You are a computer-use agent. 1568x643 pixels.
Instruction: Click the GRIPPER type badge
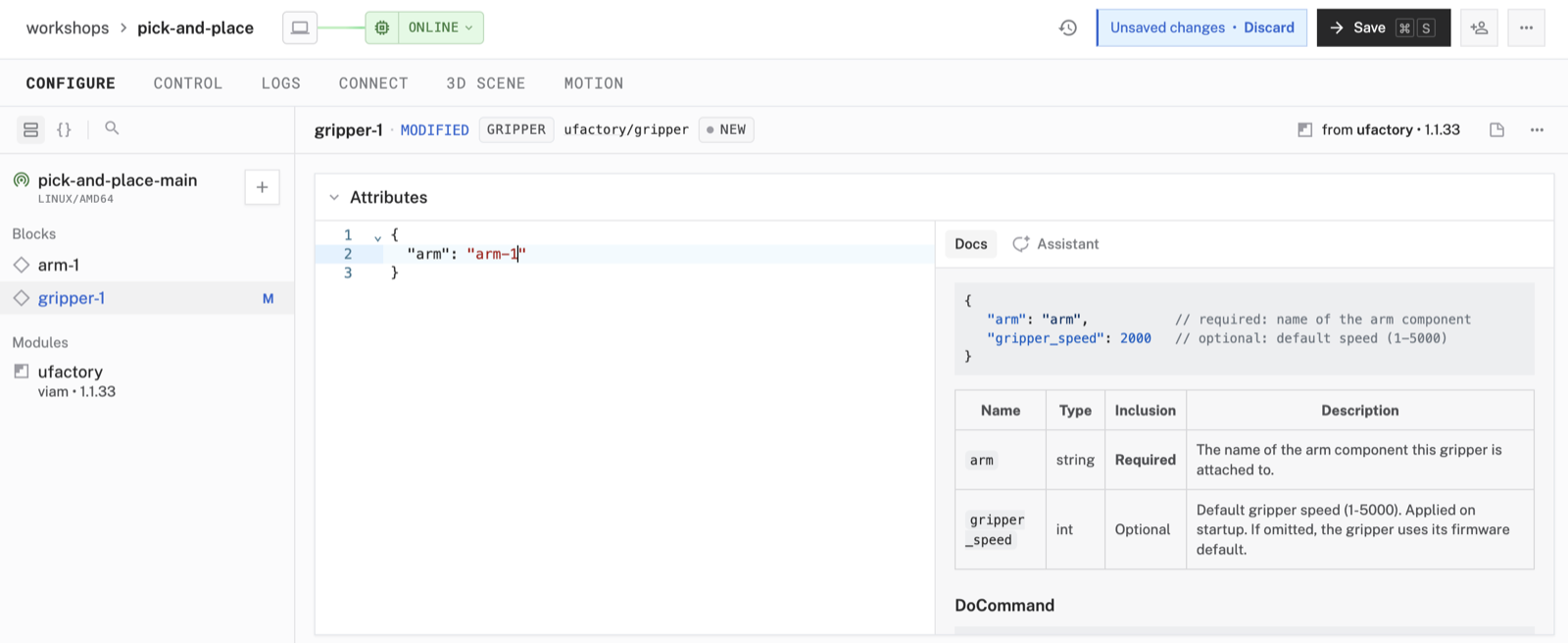(x=516, y=129)
